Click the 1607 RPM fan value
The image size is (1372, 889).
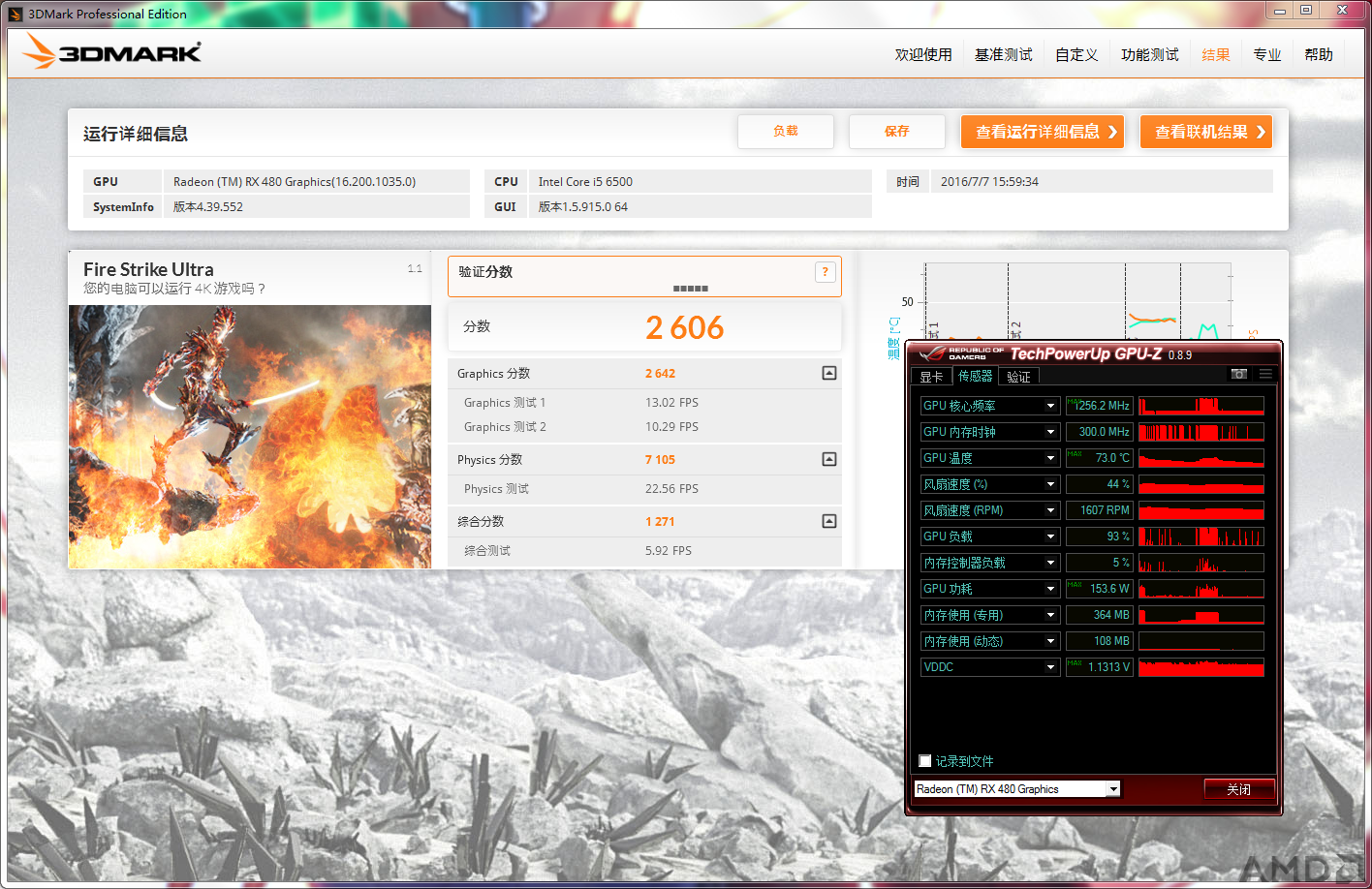(x=1100, y=510)
